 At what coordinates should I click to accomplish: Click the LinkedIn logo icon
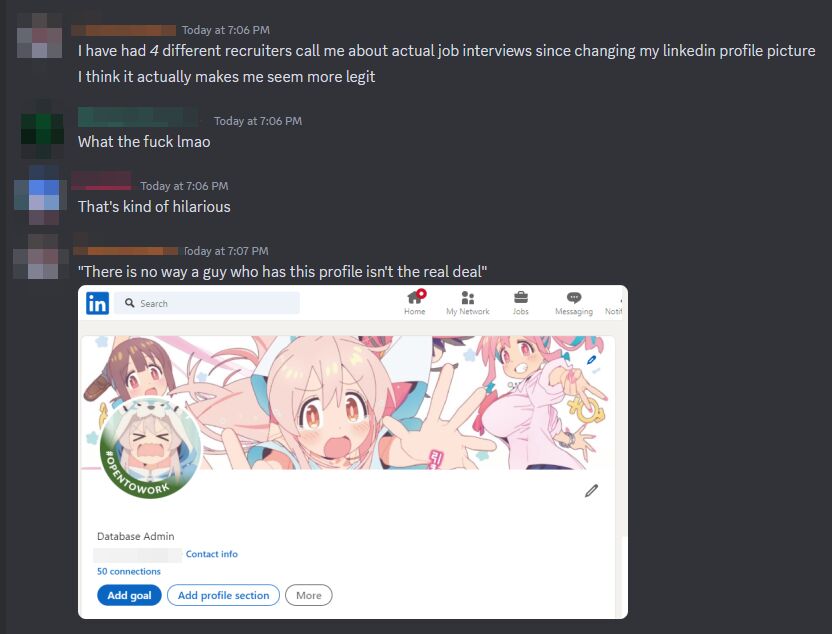pos(97,303)
